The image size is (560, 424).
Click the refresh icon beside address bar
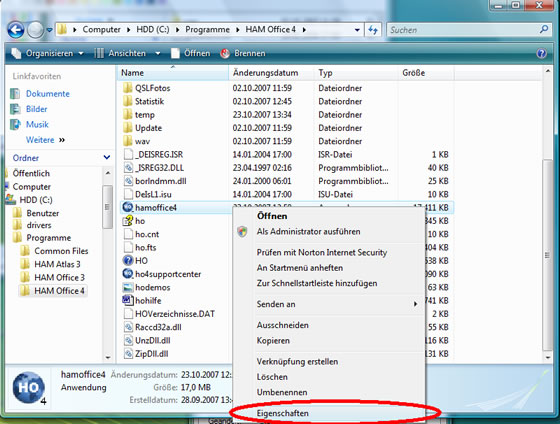pyautogui.click(x=373, y=30)
